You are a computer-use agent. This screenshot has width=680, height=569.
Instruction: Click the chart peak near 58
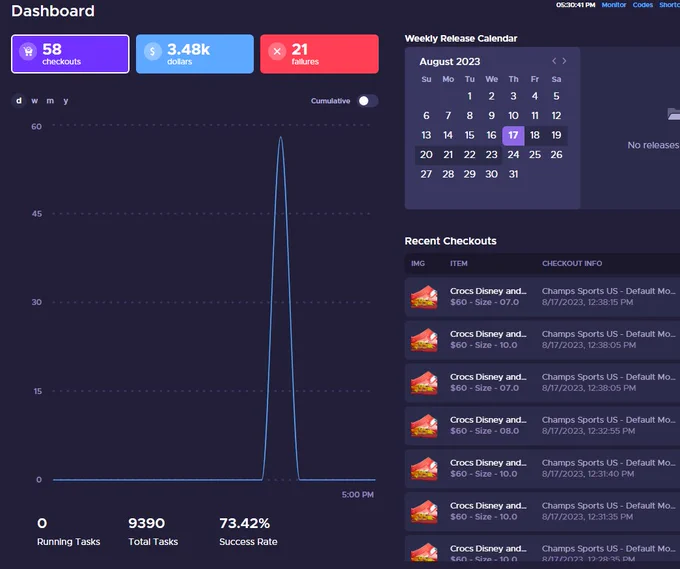coord(281,138)
